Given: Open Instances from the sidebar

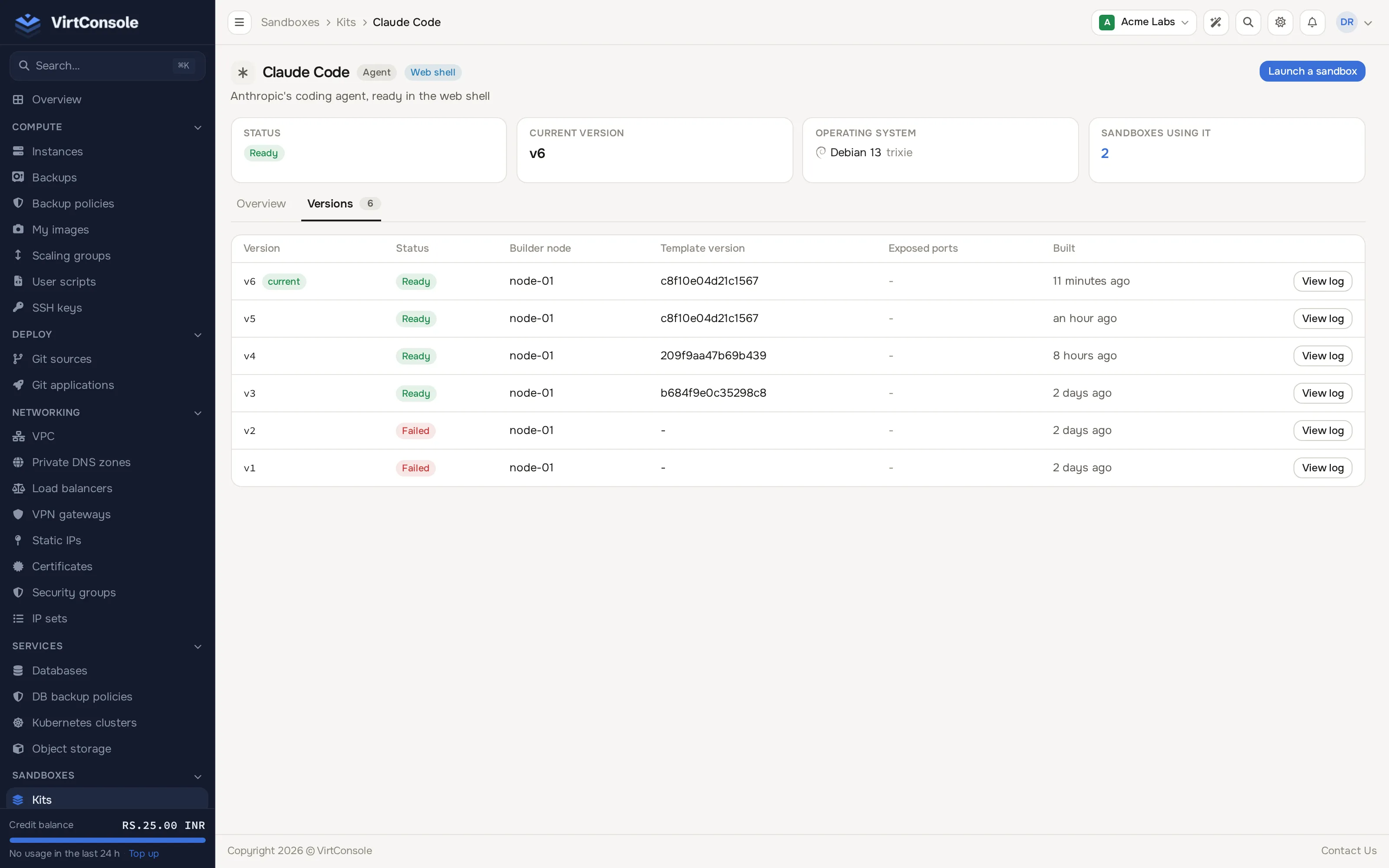Looking at the screenshot, I should [107, 151].
